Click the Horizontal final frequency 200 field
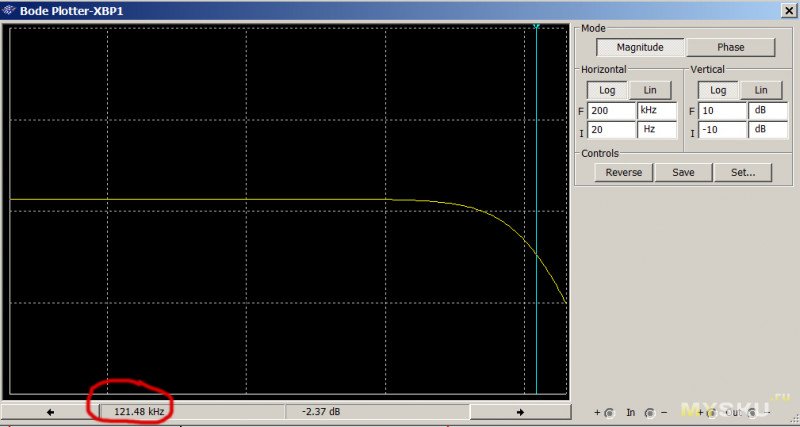 611,110
